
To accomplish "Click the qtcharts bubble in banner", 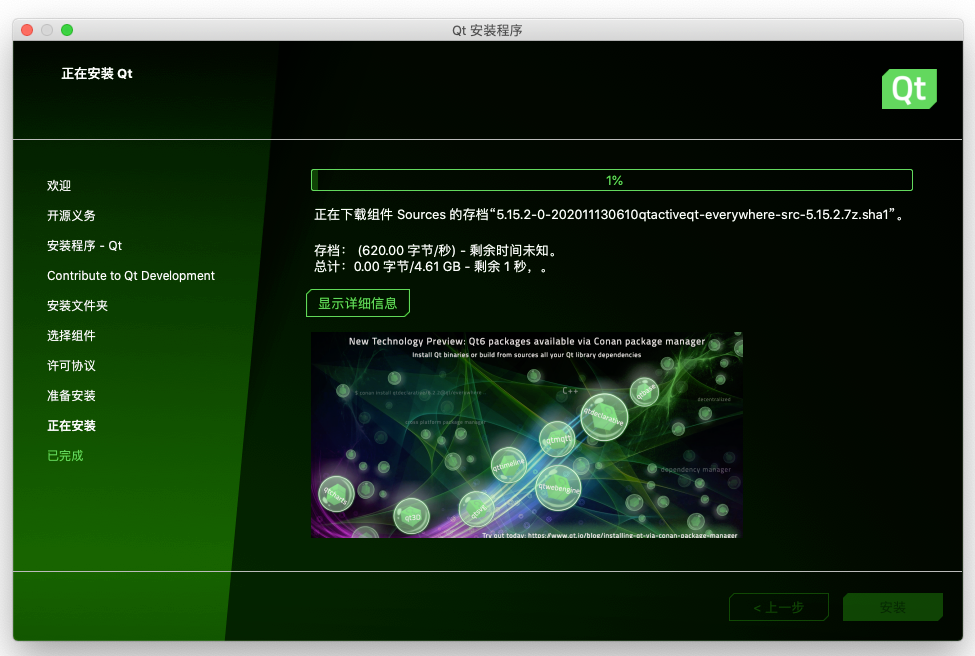I will click(336, 494).
